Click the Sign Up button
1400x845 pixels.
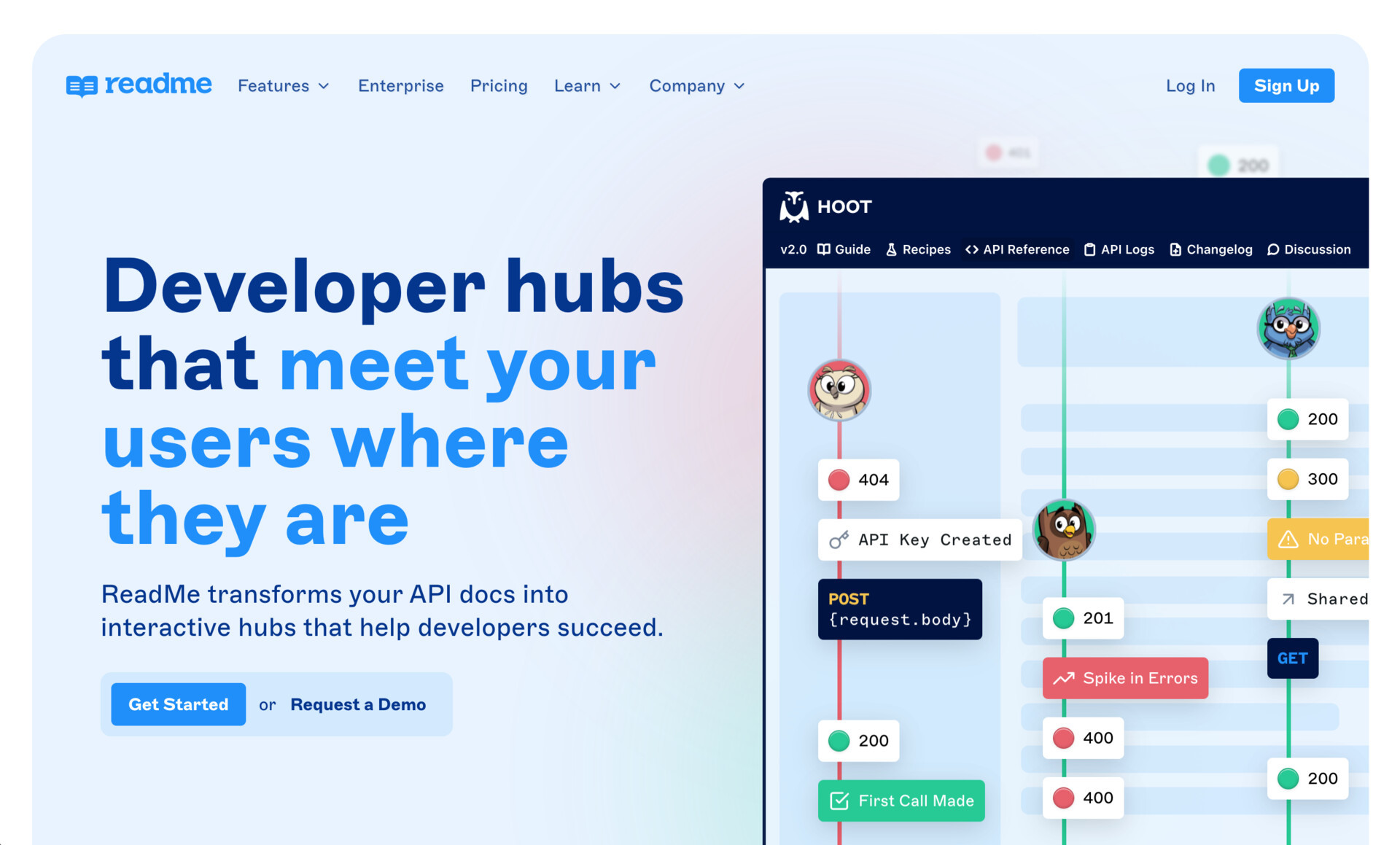(x=1287, y=86)
